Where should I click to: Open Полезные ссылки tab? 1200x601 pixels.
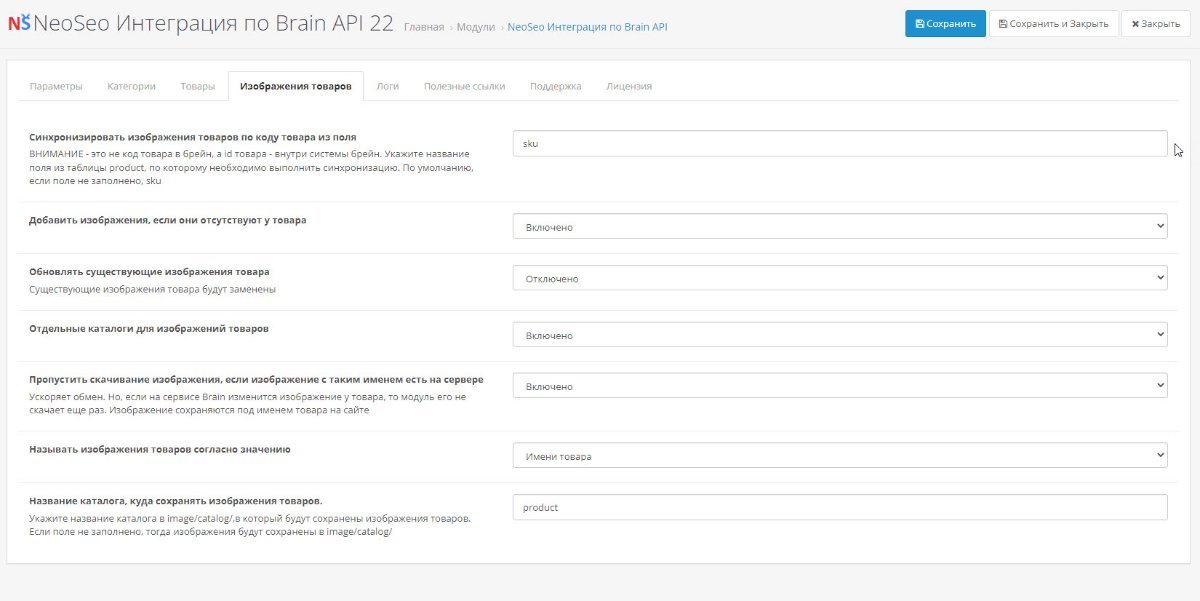pos(464,86)
